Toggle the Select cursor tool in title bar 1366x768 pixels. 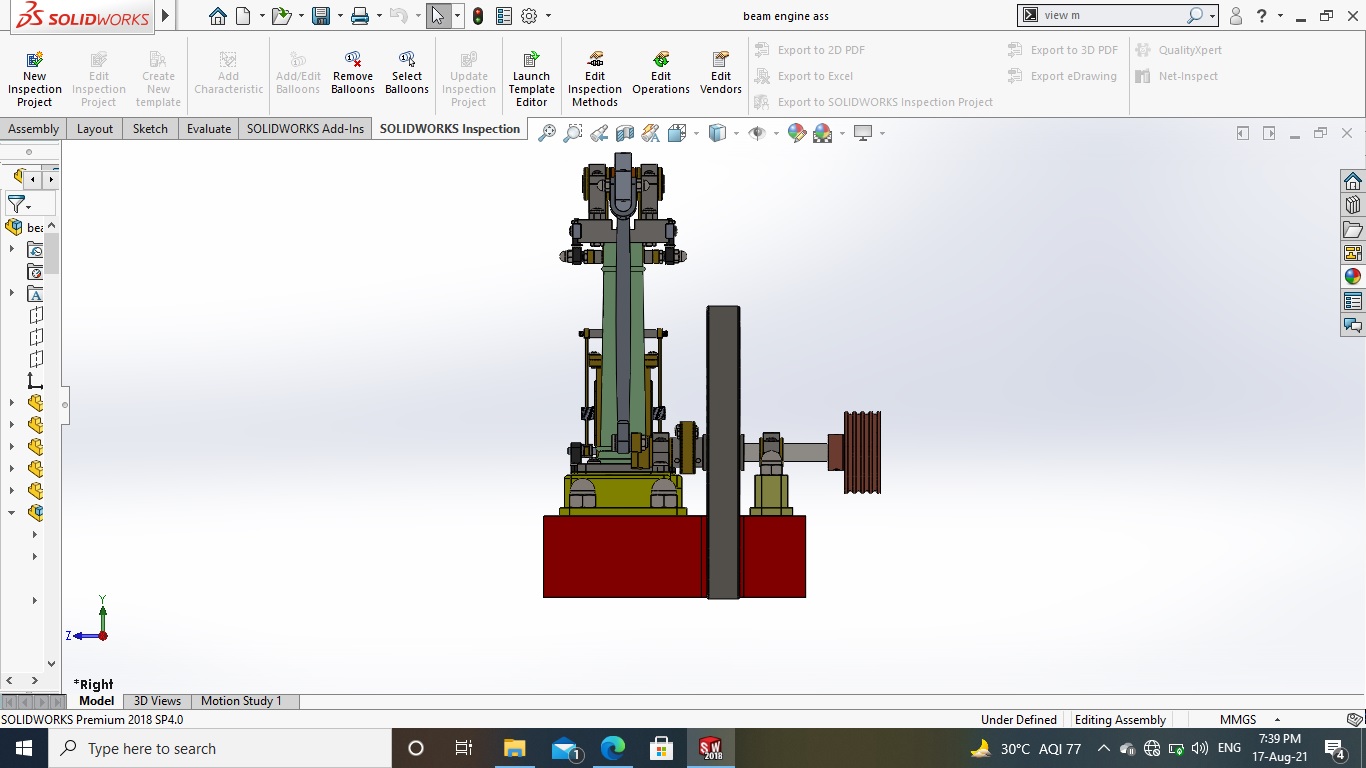click(437, 16)
